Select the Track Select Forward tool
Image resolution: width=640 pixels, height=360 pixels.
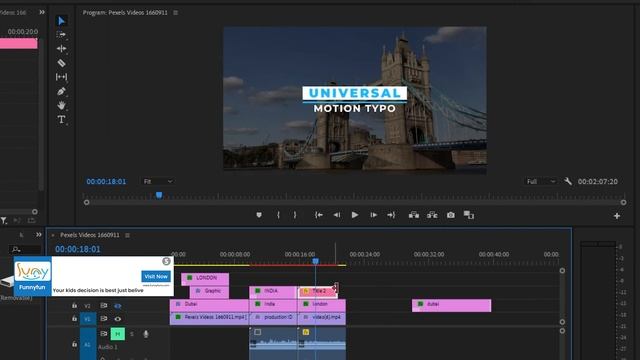(x=61, y=35)
